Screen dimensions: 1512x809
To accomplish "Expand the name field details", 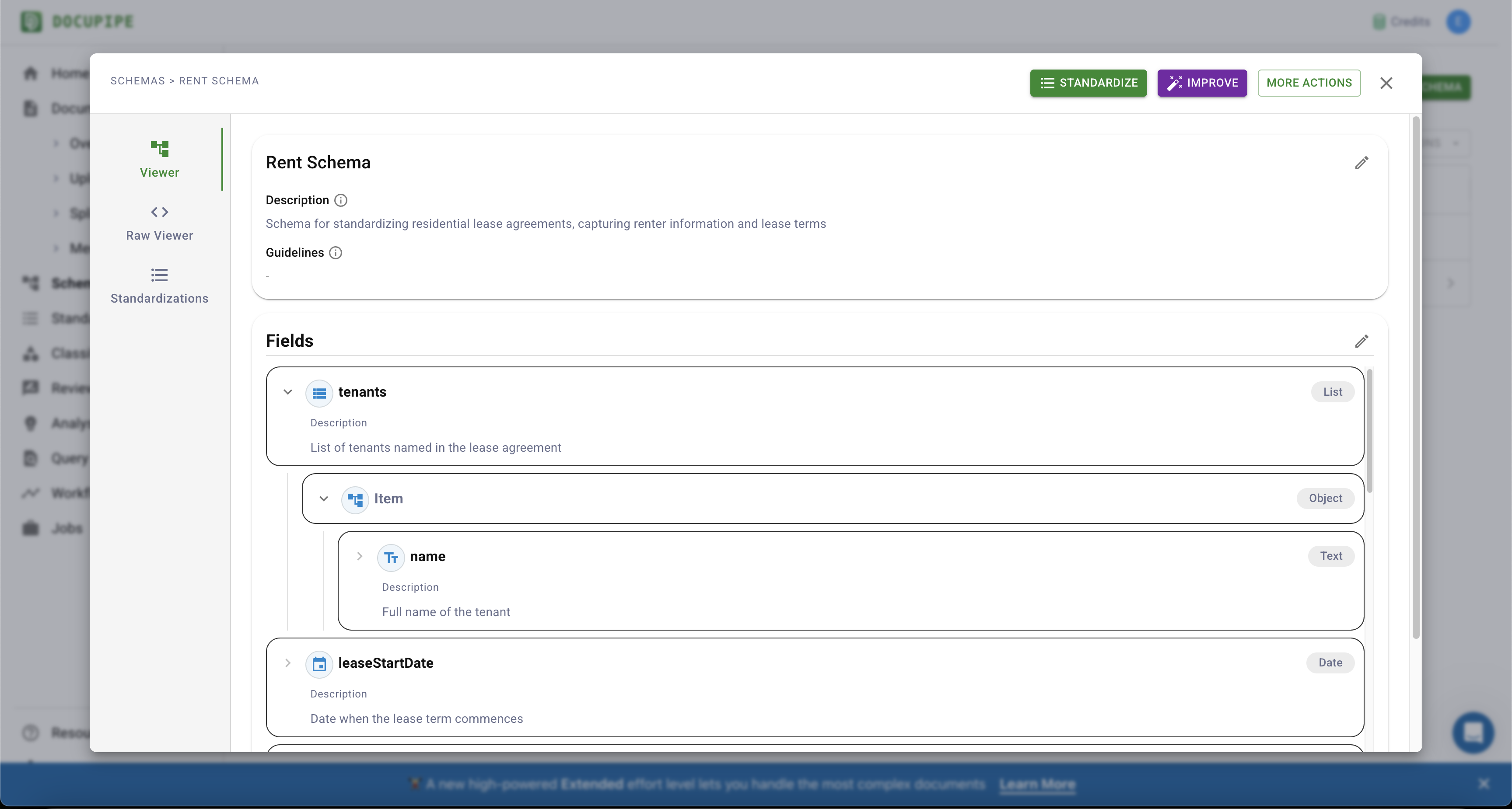I will tap(359, 556).
